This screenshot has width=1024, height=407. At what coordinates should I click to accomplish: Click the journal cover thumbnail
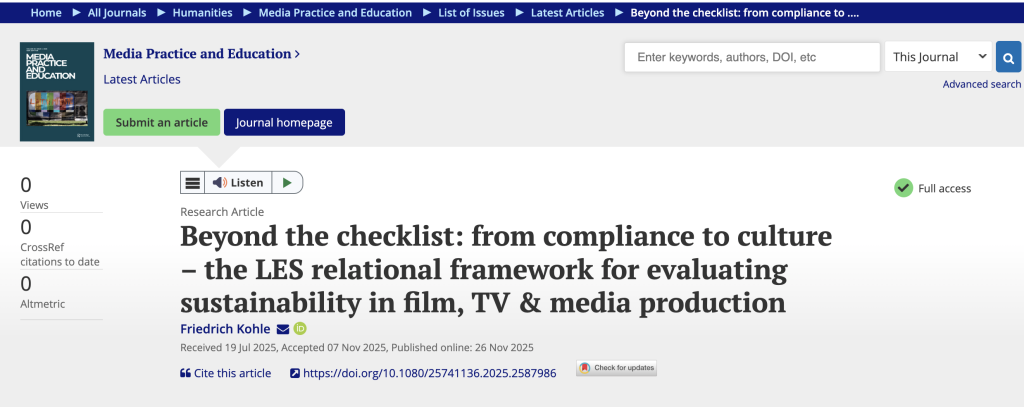[x=57, y=92]
